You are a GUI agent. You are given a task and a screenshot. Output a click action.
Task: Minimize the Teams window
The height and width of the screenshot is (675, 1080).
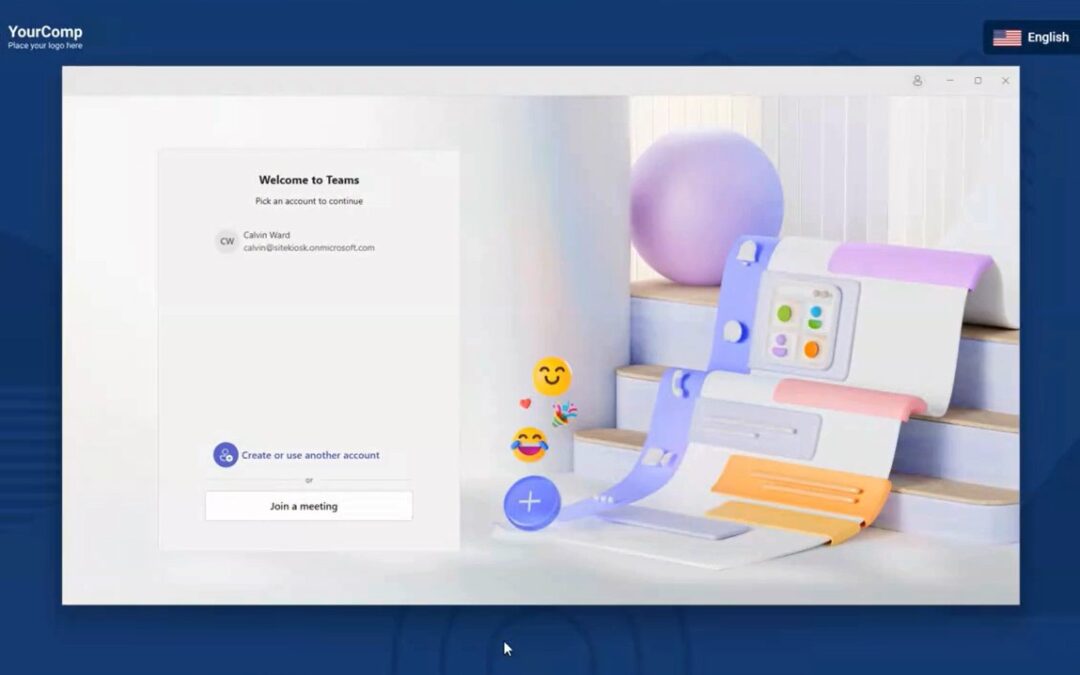coord(950,81)
